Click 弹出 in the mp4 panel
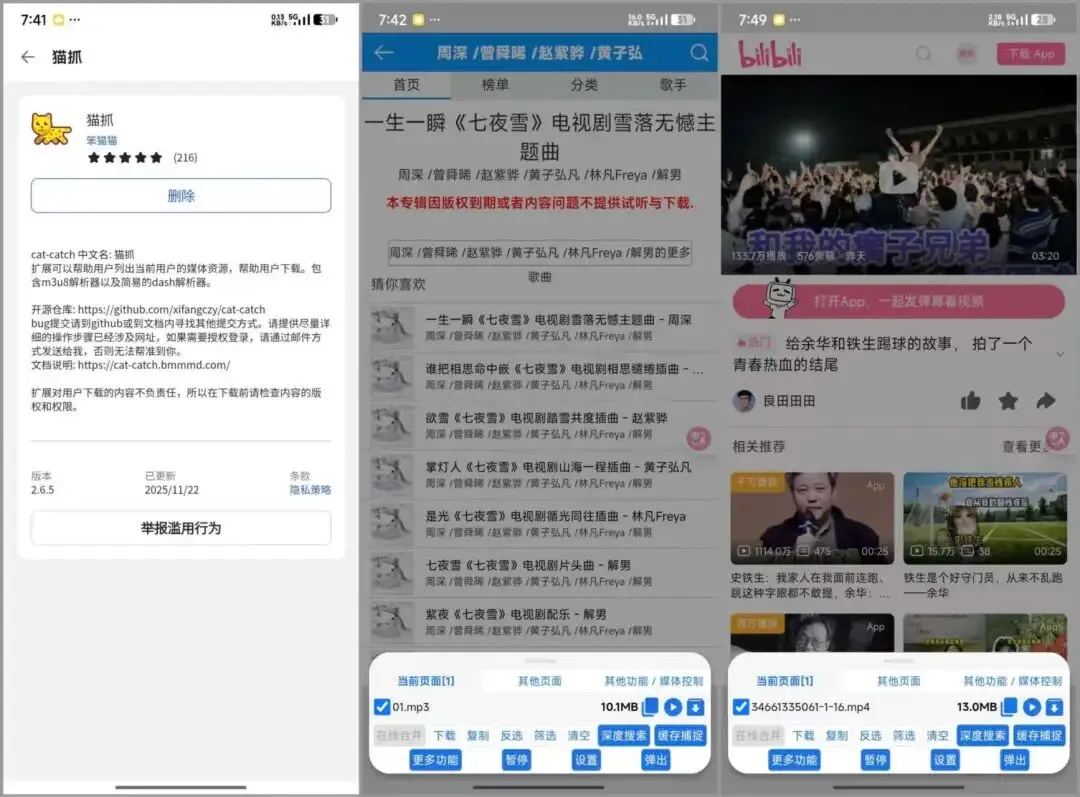1080x797 pixels. [1015, 760]
